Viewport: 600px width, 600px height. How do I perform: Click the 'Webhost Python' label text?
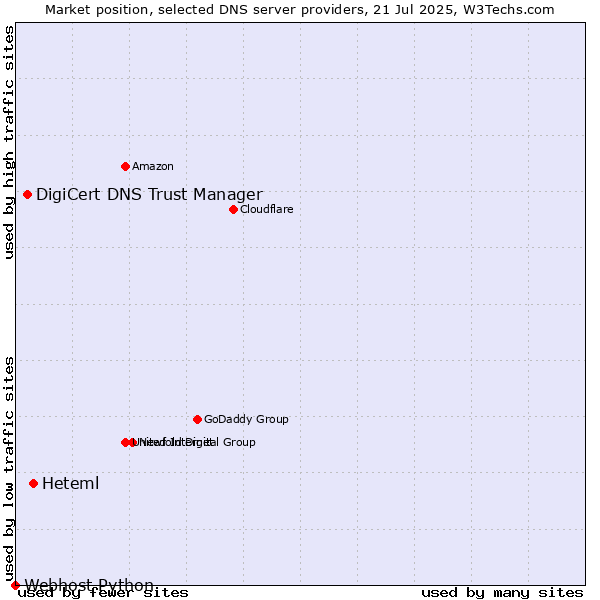[x=89, y=585]
